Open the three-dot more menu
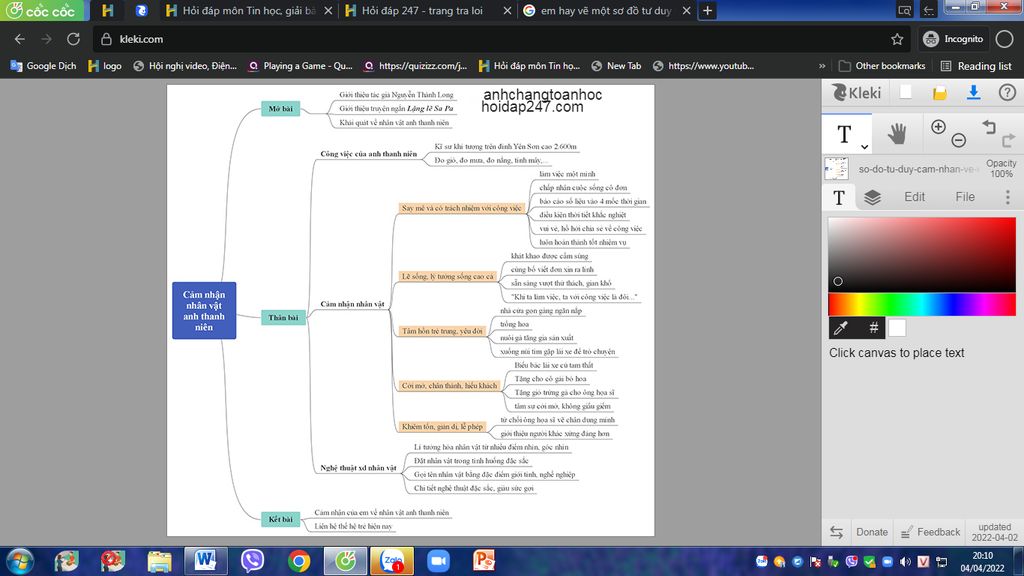The height and width of the screenshot is (576, 1024). (1007, 197)
